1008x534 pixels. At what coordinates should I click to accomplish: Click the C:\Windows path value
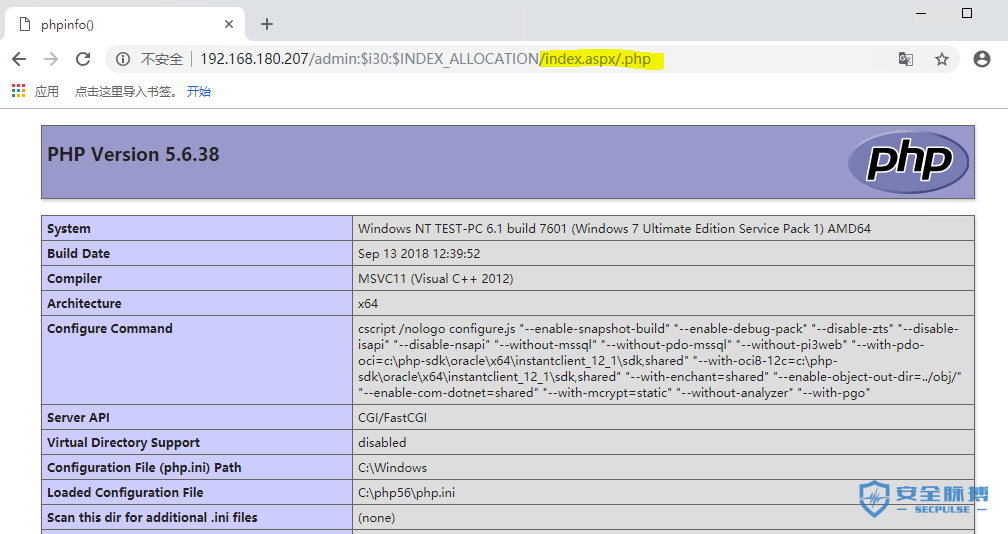[x=392, y=468]
